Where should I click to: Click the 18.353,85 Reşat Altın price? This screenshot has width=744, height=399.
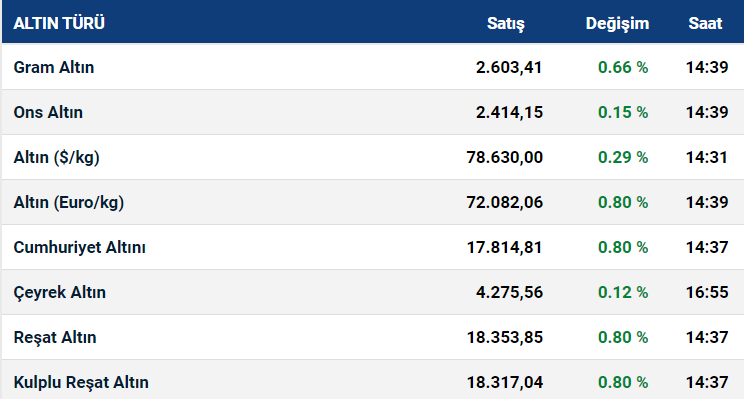[x=504, y=338]
